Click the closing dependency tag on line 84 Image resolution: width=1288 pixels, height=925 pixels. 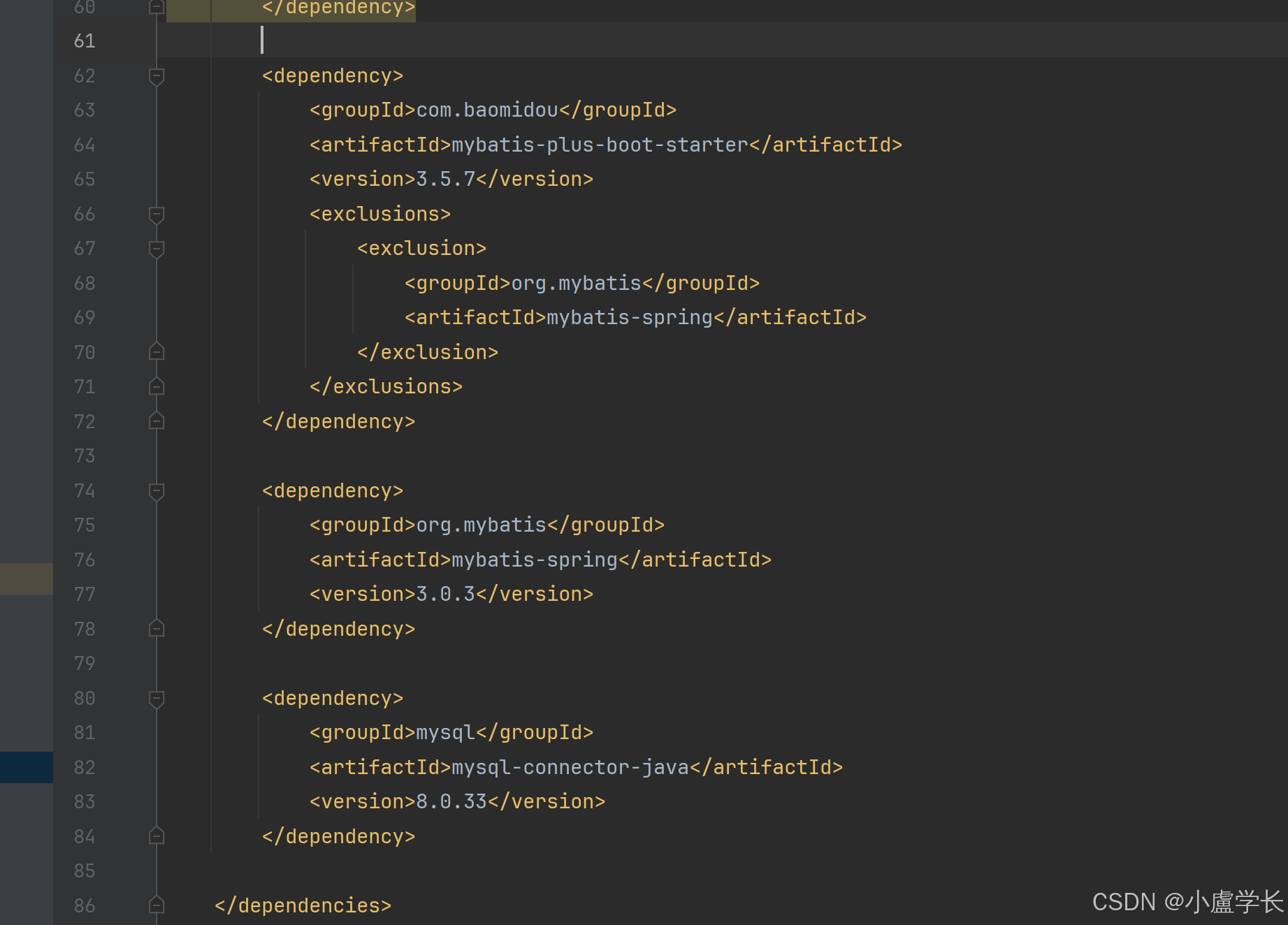tap(339, 837)
